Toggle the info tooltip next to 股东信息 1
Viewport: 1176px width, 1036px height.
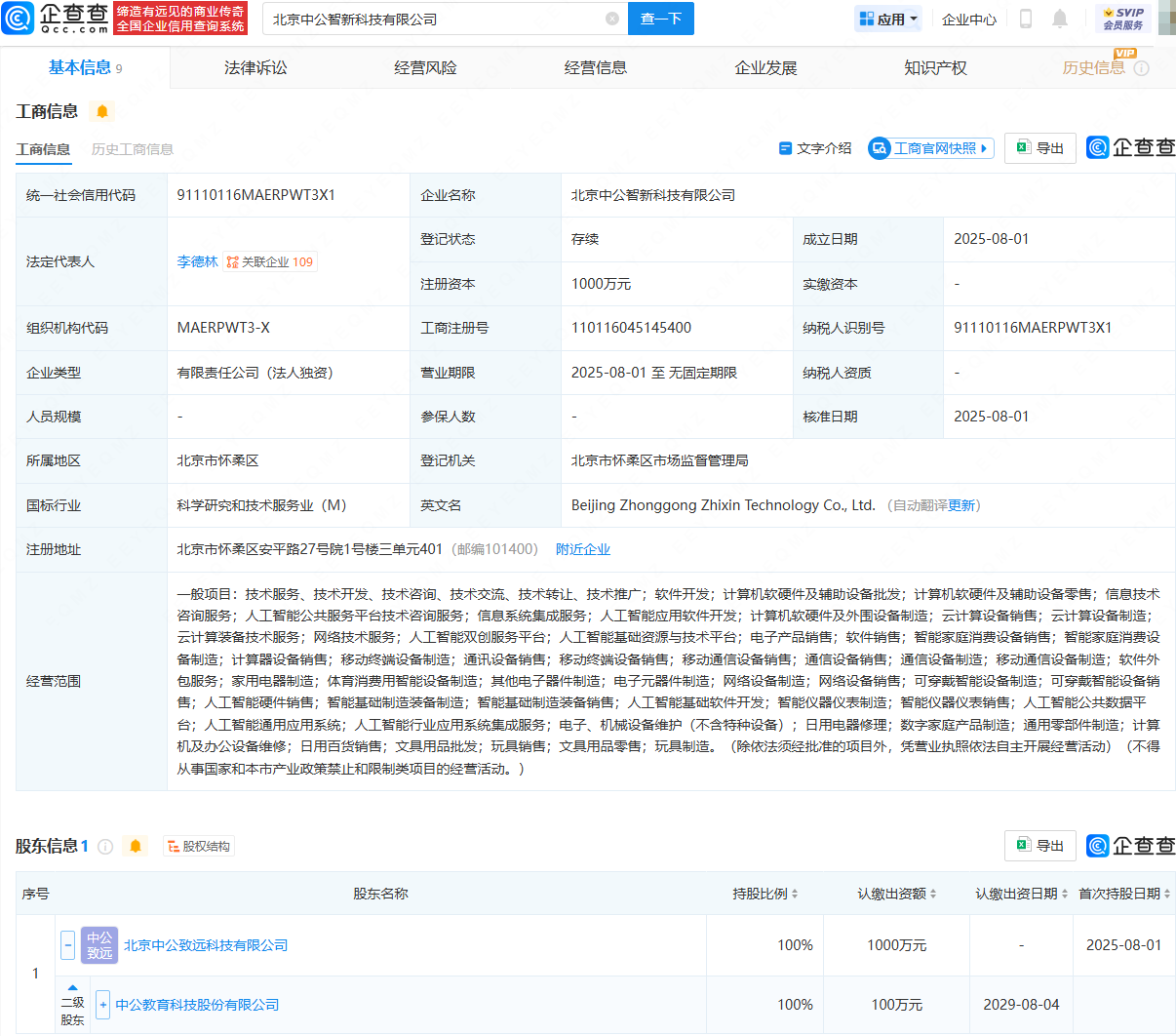pyautogui.click(x=107, y=846)
